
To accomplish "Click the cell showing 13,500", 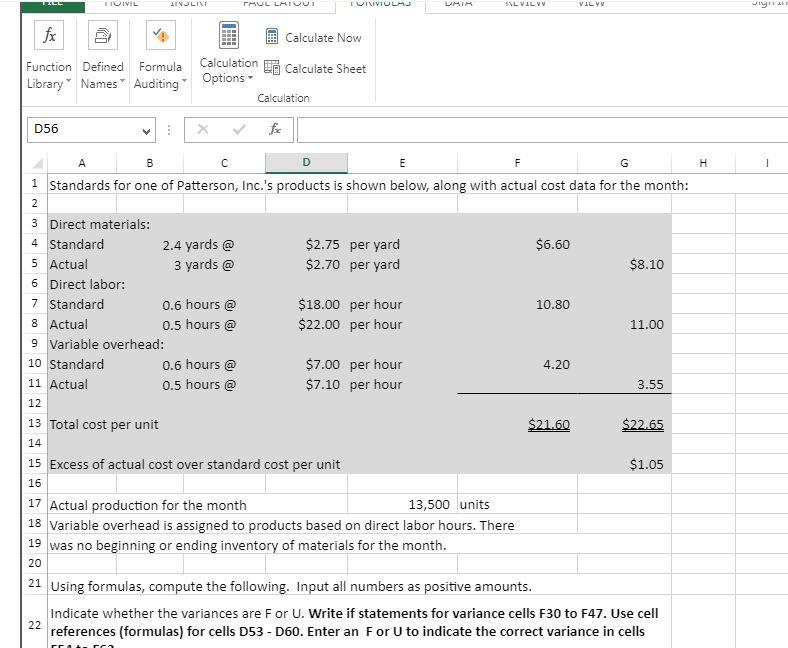I will (x=402, y=504).
